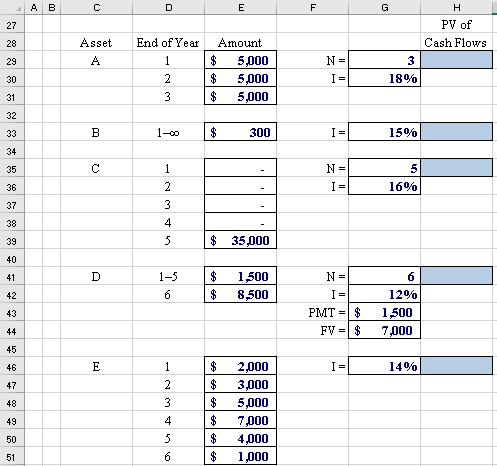
Task: Select column D header
Action: pyautogui.click(x=169, y=7)
